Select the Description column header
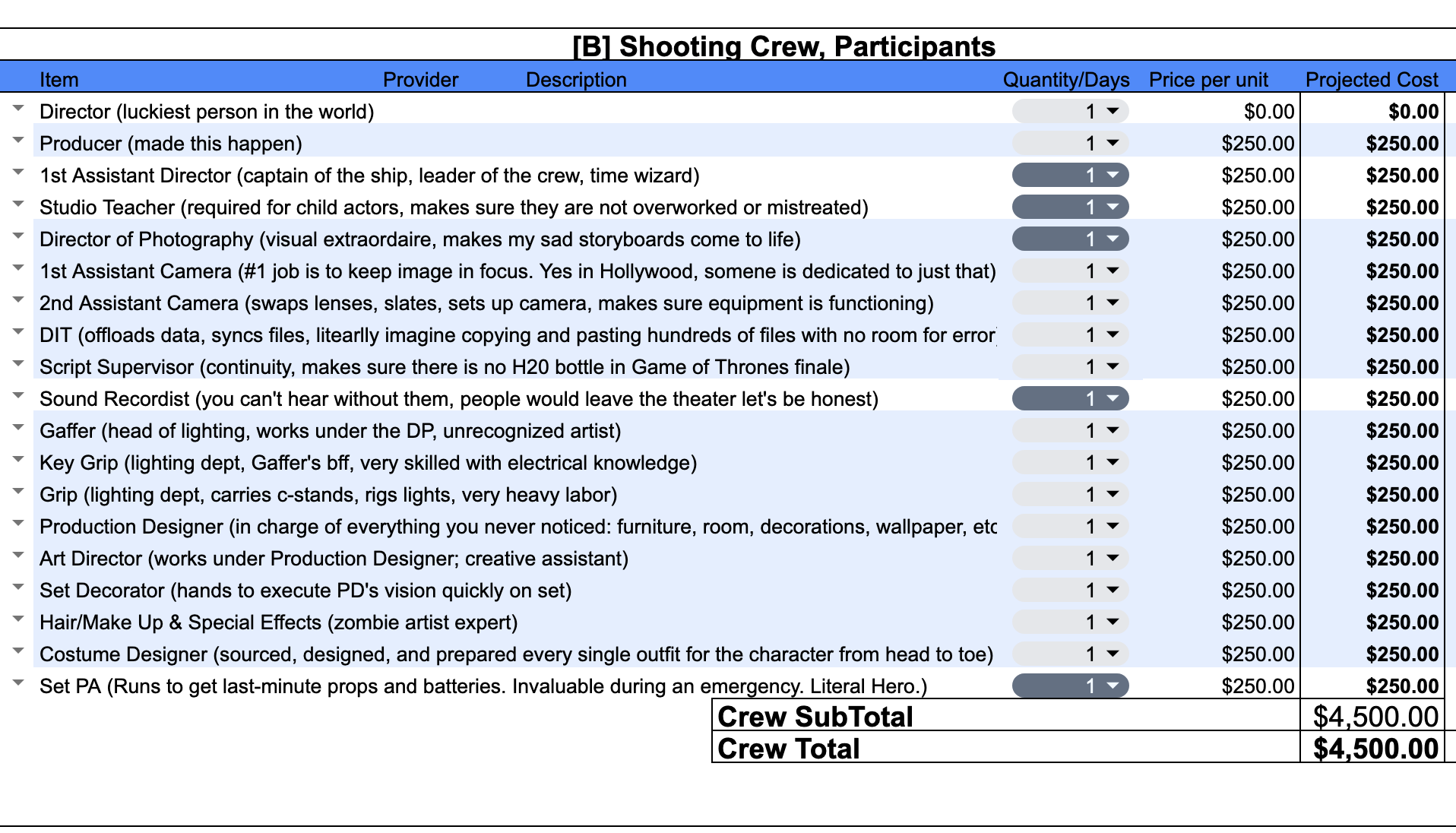The width and height of the screenshot is (1456, 833). pos(576,80)
